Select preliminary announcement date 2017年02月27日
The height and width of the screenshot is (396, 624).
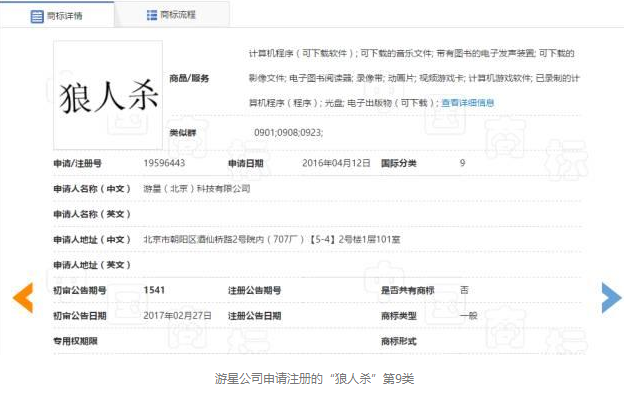click(x=177, y=316)
